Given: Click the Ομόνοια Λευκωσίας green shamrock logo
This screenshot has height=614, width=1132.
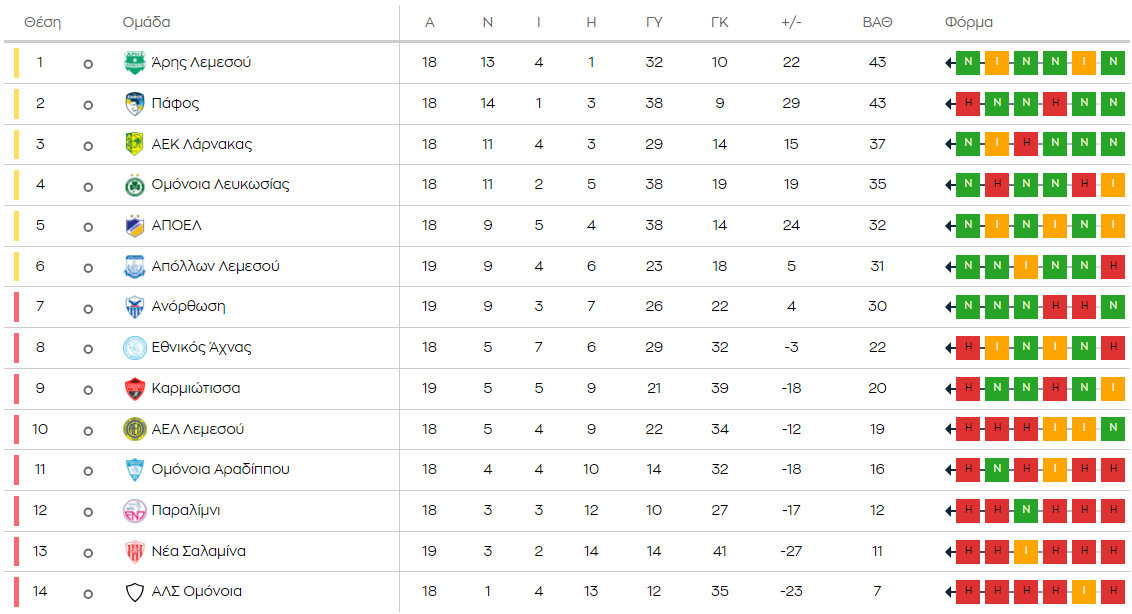Looking at the screenshot, I should point(134,185).
